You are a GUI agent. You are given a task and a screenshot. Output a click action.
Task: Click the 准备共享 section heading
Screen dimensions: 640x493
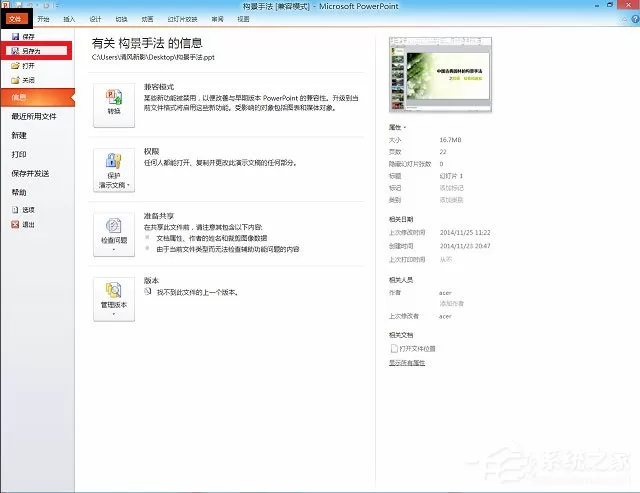[x=159, y=216]
